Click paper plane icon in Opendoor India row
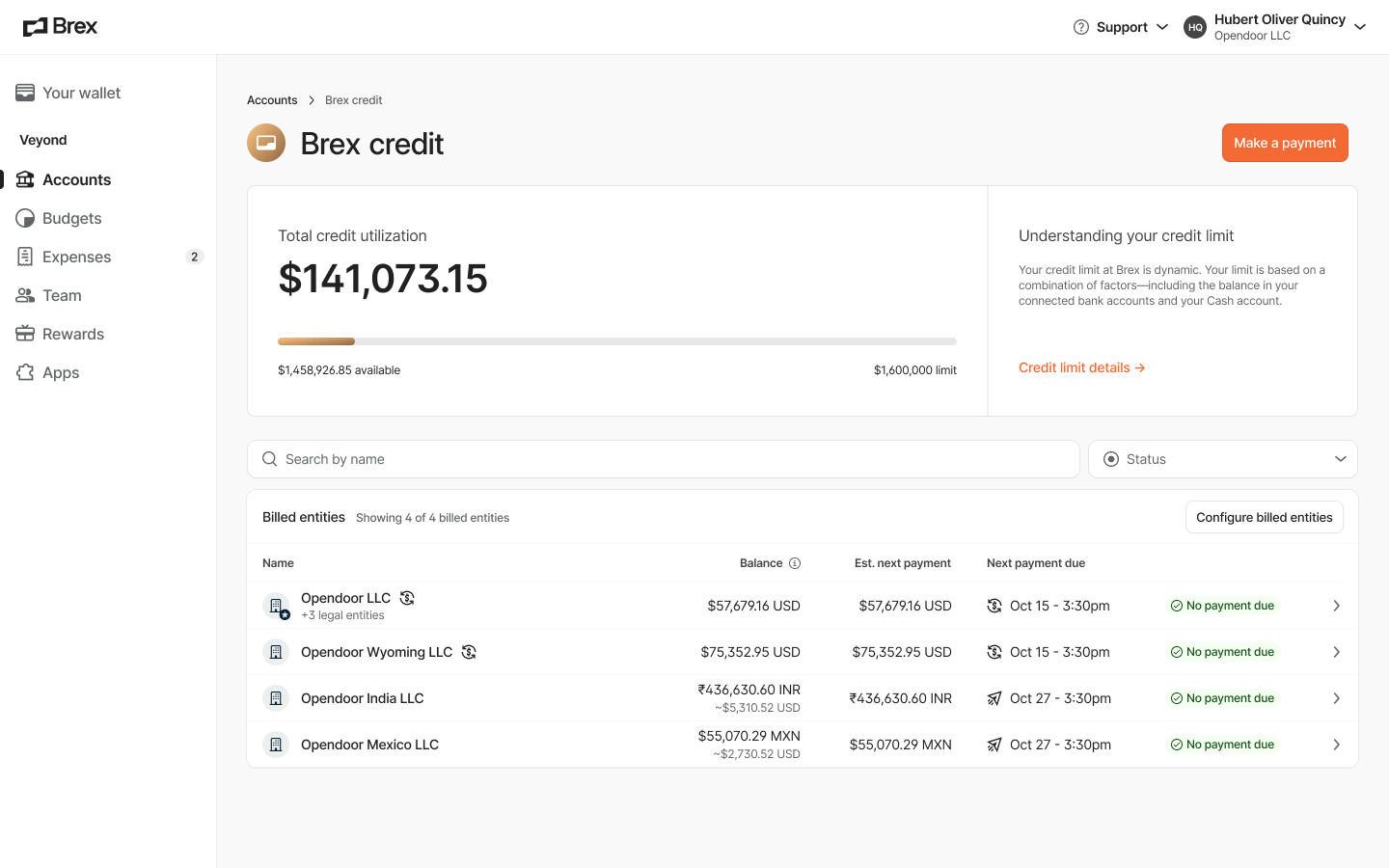This screenshot has width=1389, height=868. coord(994,698)
